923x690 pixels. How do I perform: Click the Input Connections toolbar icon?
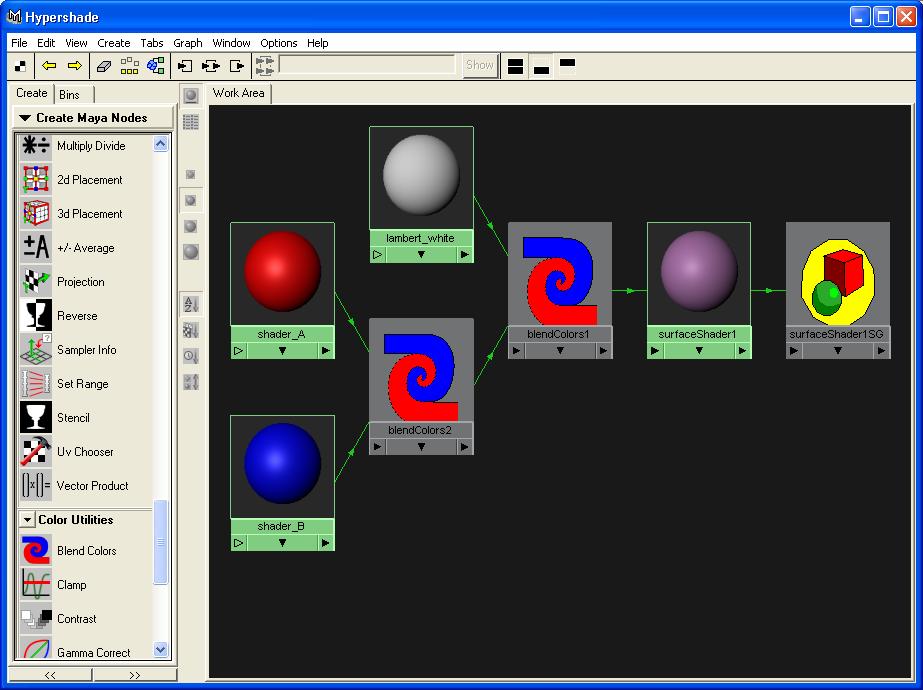click(185, 66)
